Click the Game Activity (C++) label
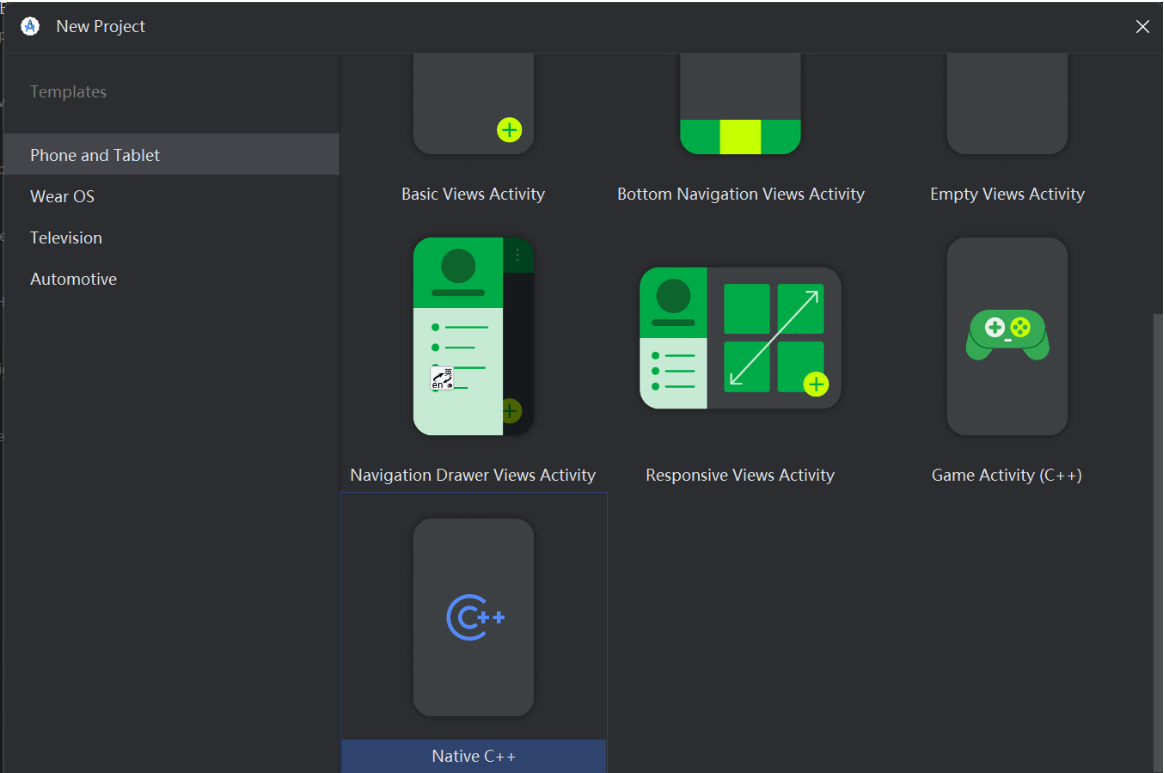 [1007, 475]
